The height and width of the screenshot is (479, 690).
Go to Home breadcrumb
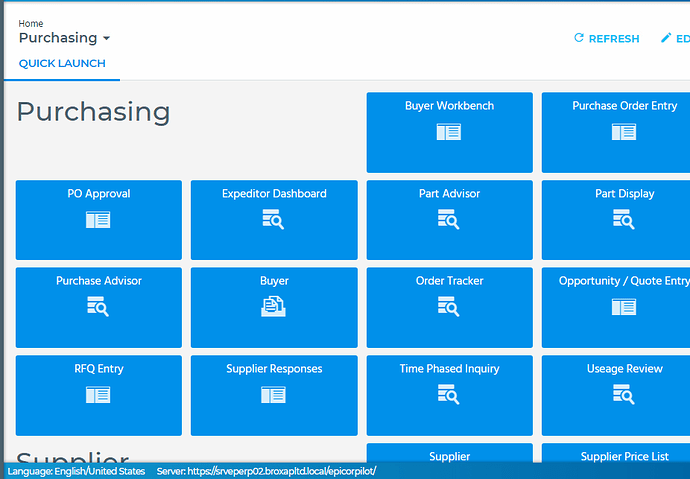tap(31, 23)
